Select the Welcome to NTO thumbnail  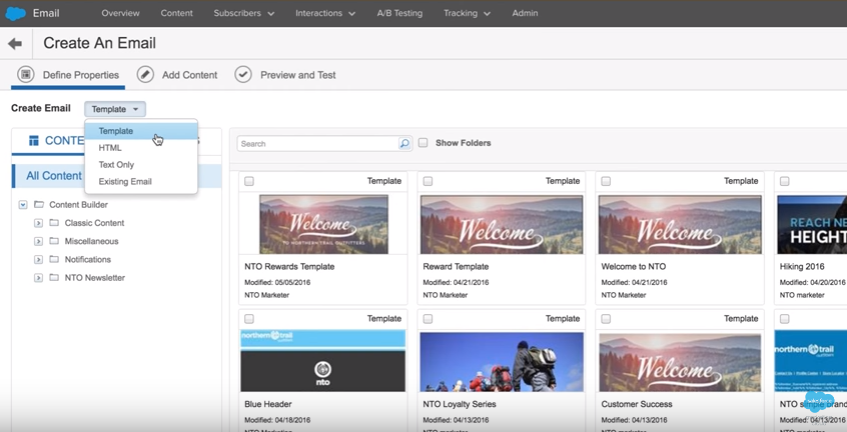(680, 224)
